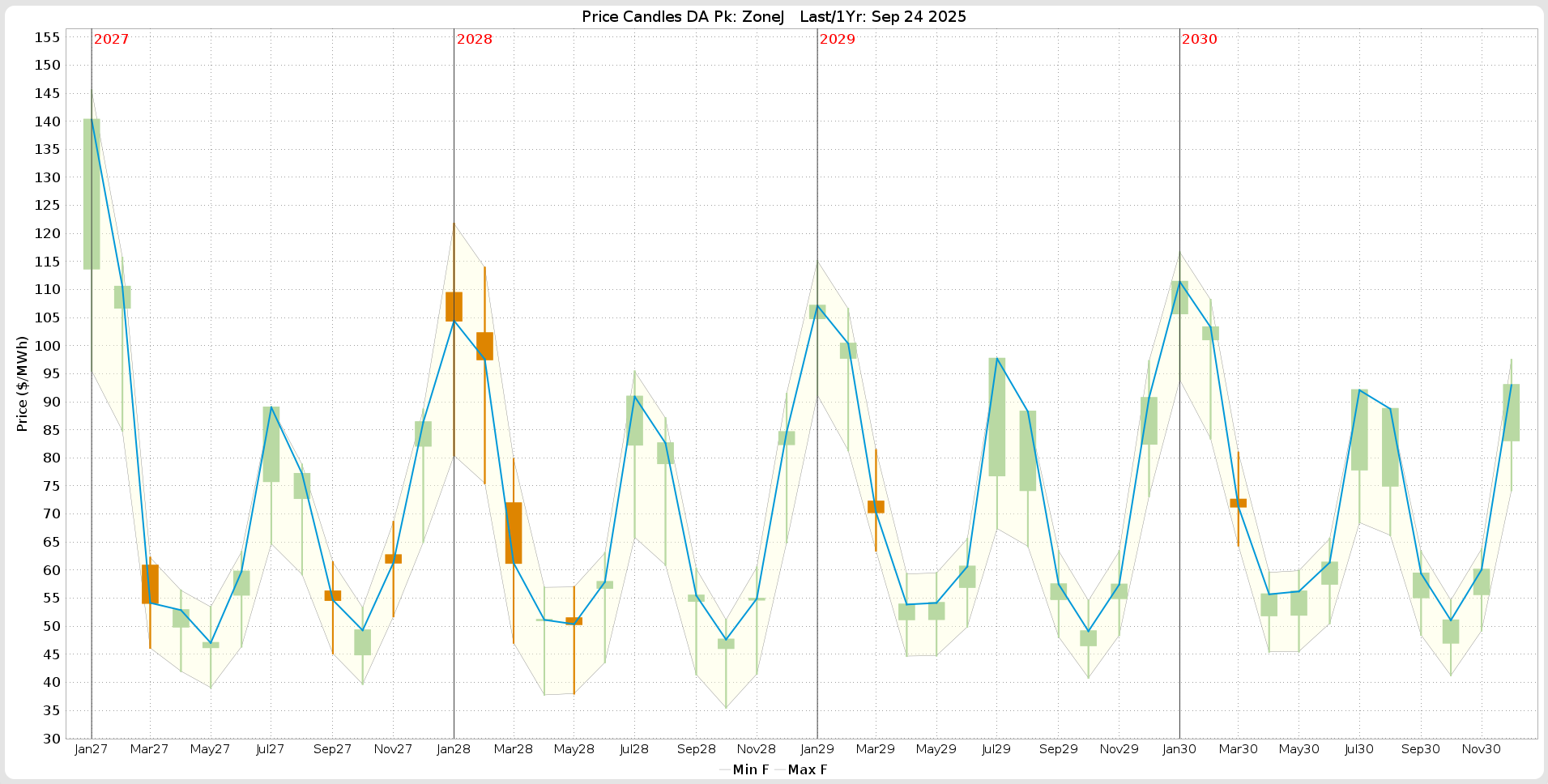Click the 'Sep30' x-axis label
Image resolution: width=1548 pixels, height=784 pixels.
pos(1420,749)
